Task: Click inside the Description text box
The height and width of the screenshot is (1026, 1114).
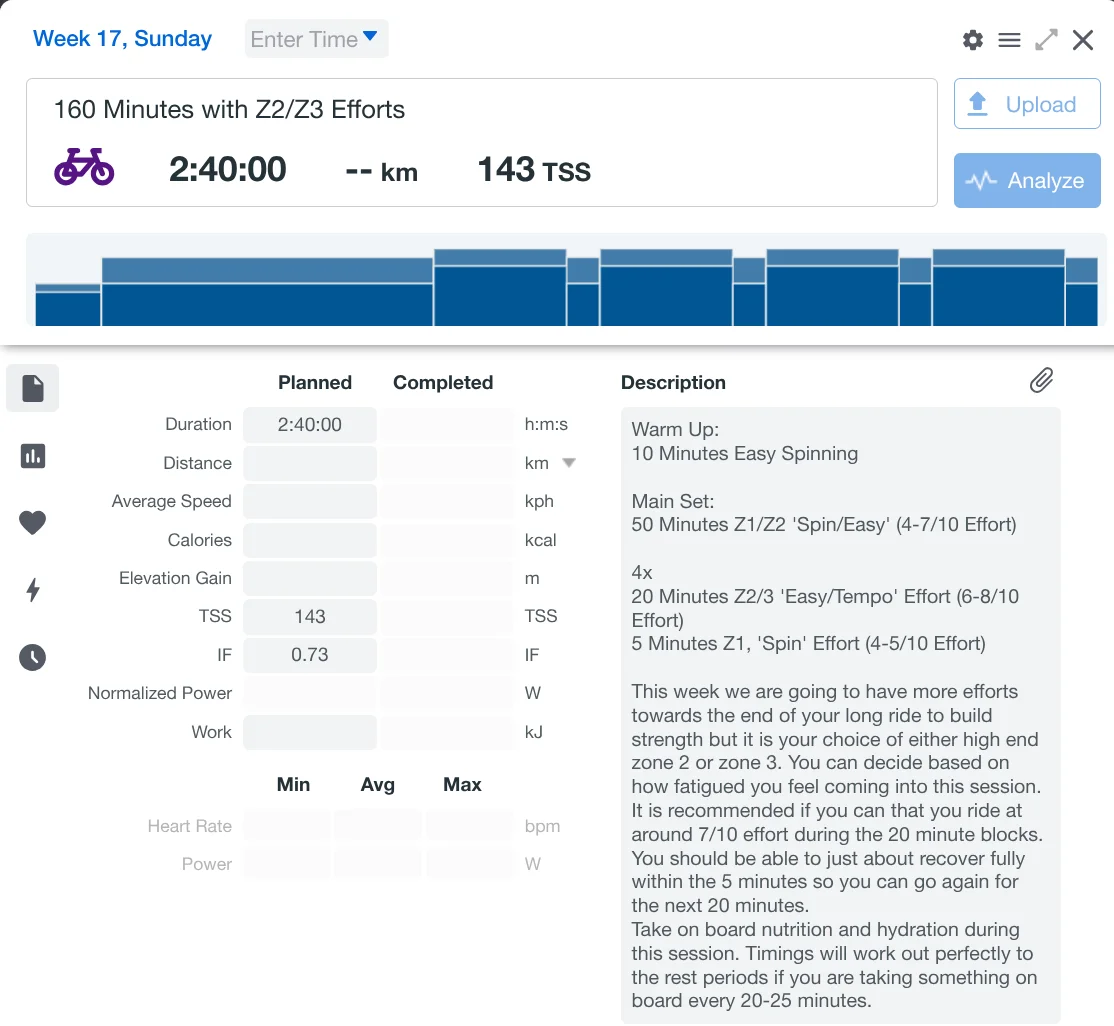Action: pyautogui.click(x=840, y=716)
